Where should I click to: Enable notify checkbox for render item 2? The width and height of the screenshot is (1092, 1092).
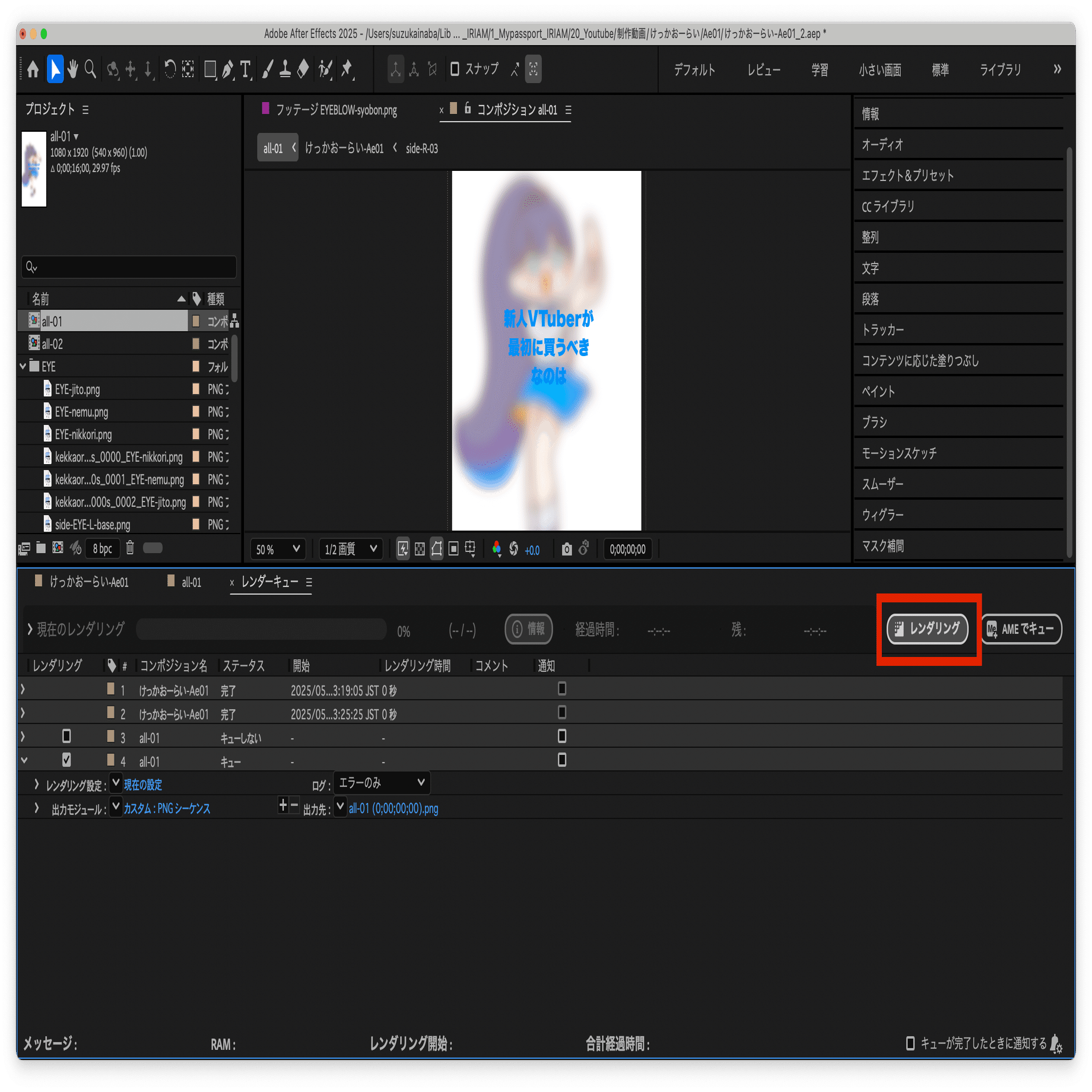click(562, 712)
